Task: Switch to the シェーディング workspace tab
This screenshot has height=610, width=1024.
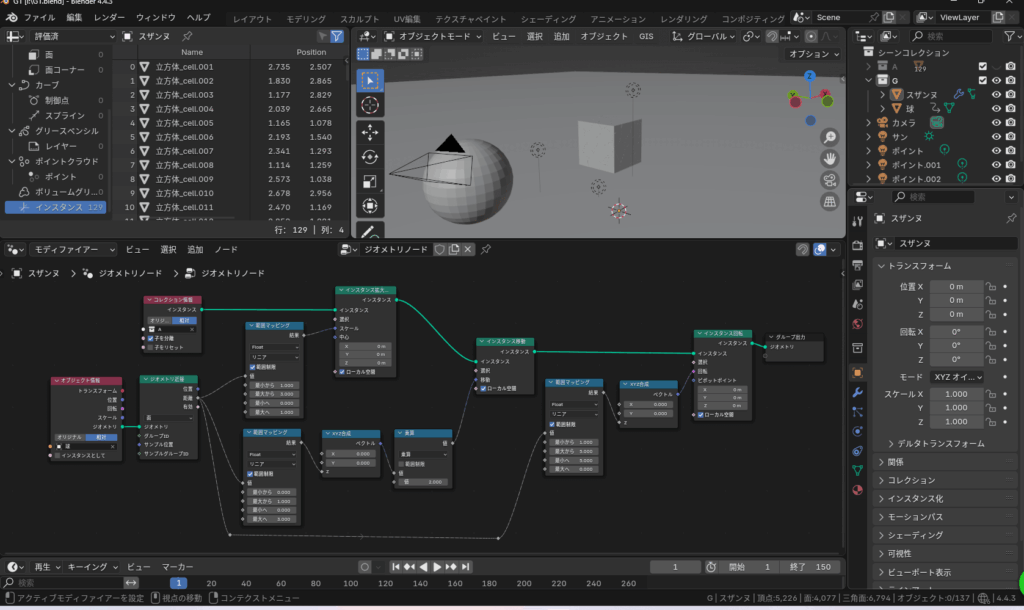Action: click(548, 18)
